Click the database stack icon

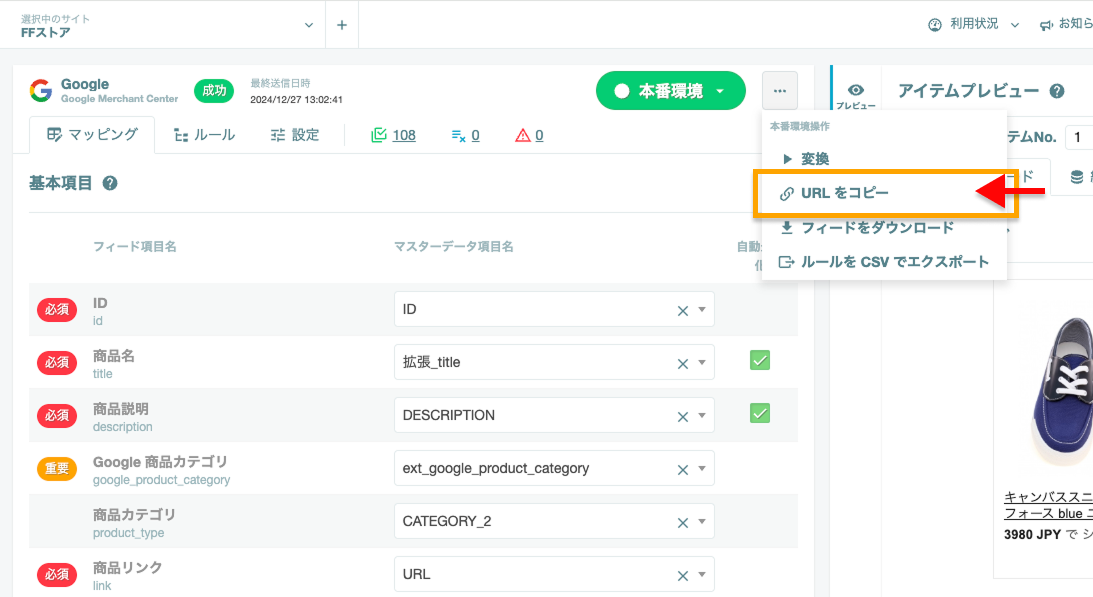point(1077,177)
